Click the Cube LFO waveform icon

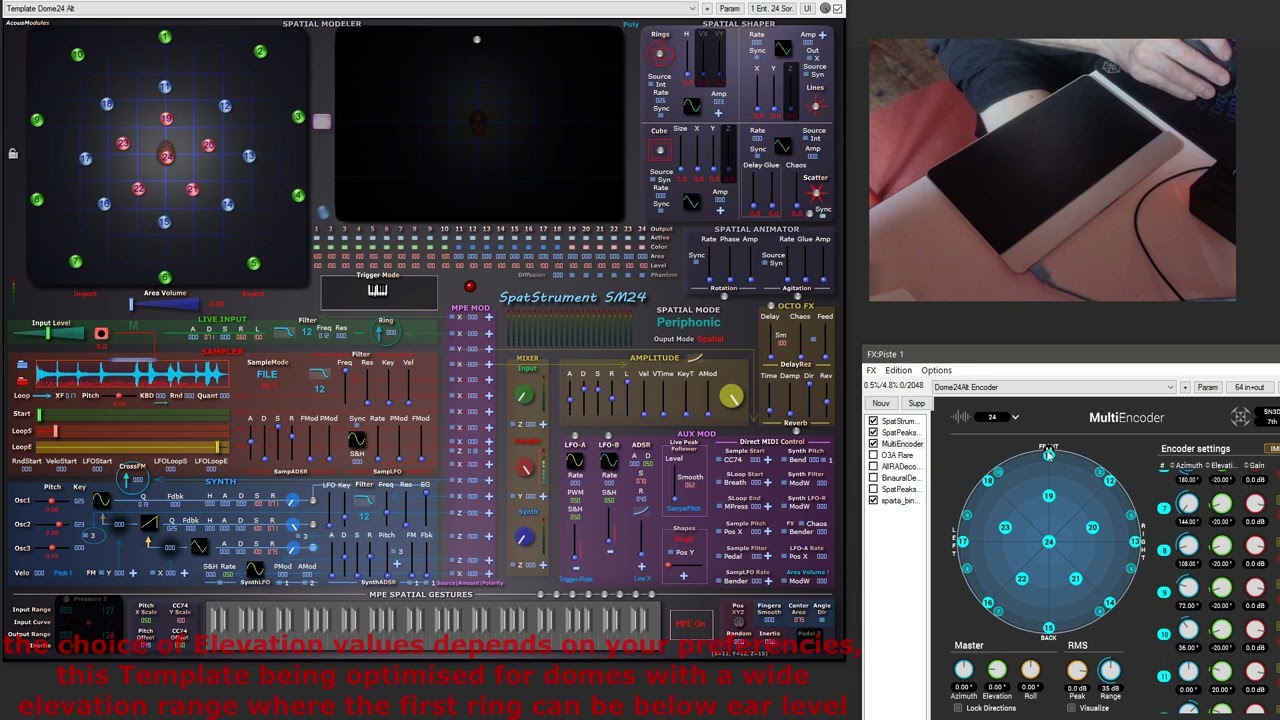(692, 202)
